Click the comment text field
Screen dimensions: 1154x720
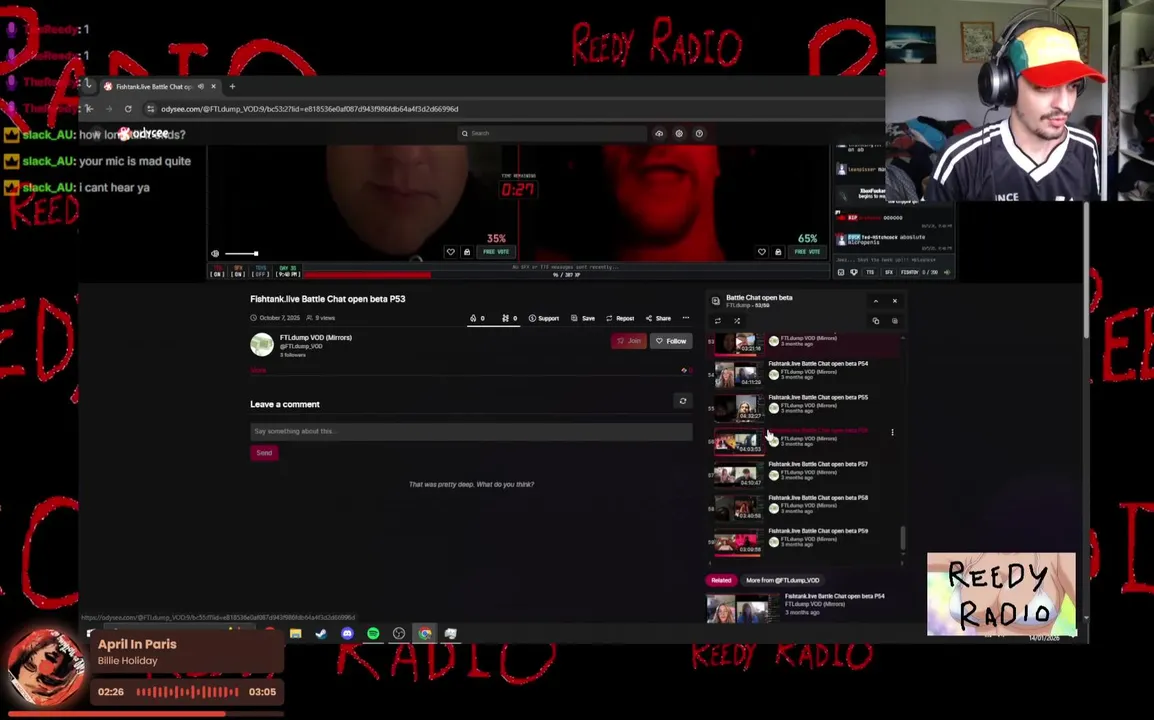pyautogui.click(x=471, y=431)
